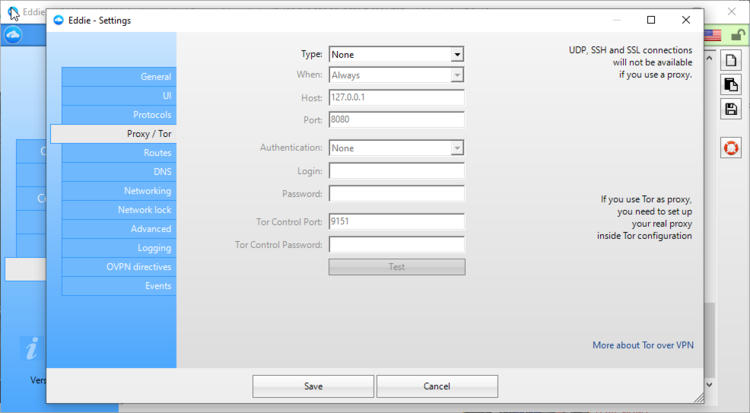Click the lifebuoy support icon in main window
This screenshot has height=413, width=750.
[x=731, y=148]
